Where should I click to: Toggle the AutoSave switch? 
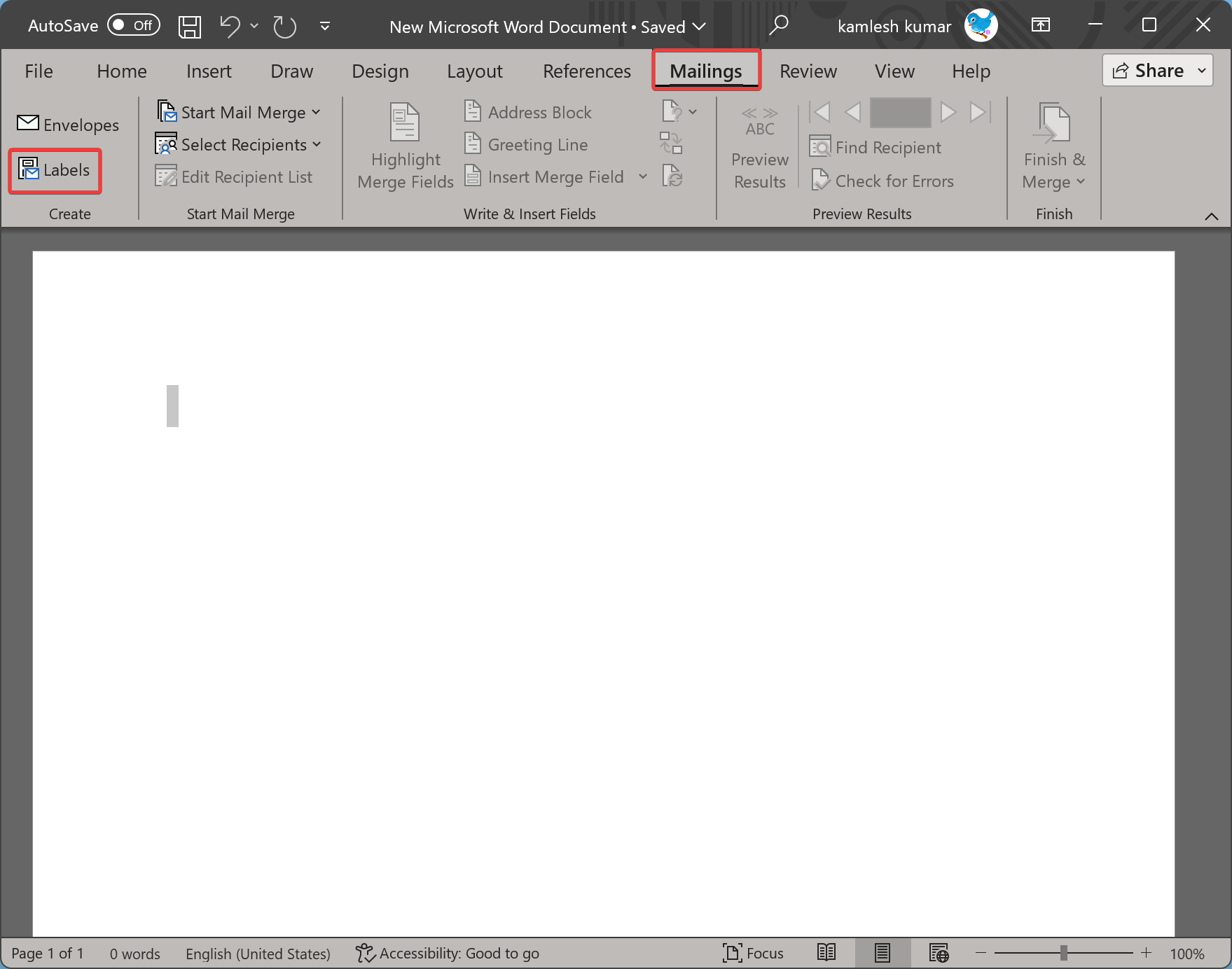pyautogui.click(x=134, y=26)
